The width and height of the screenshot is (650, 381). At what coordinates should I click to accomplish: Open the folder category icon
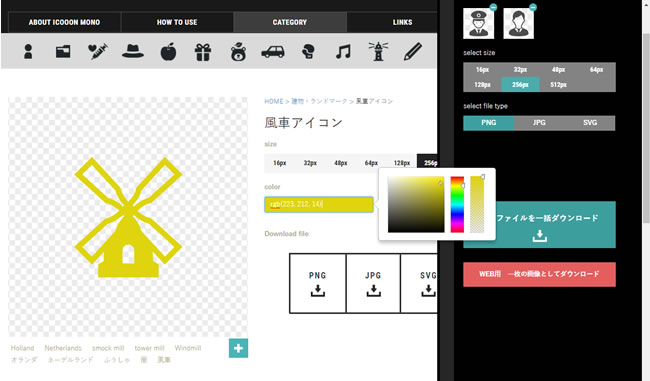coord(63,52)
